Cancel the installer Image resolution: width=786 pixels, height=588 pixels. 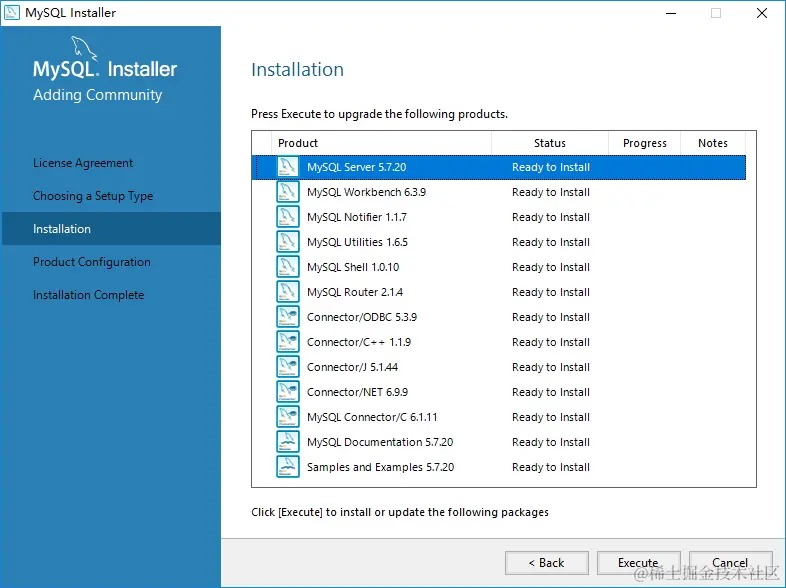(x=730, y=563)
